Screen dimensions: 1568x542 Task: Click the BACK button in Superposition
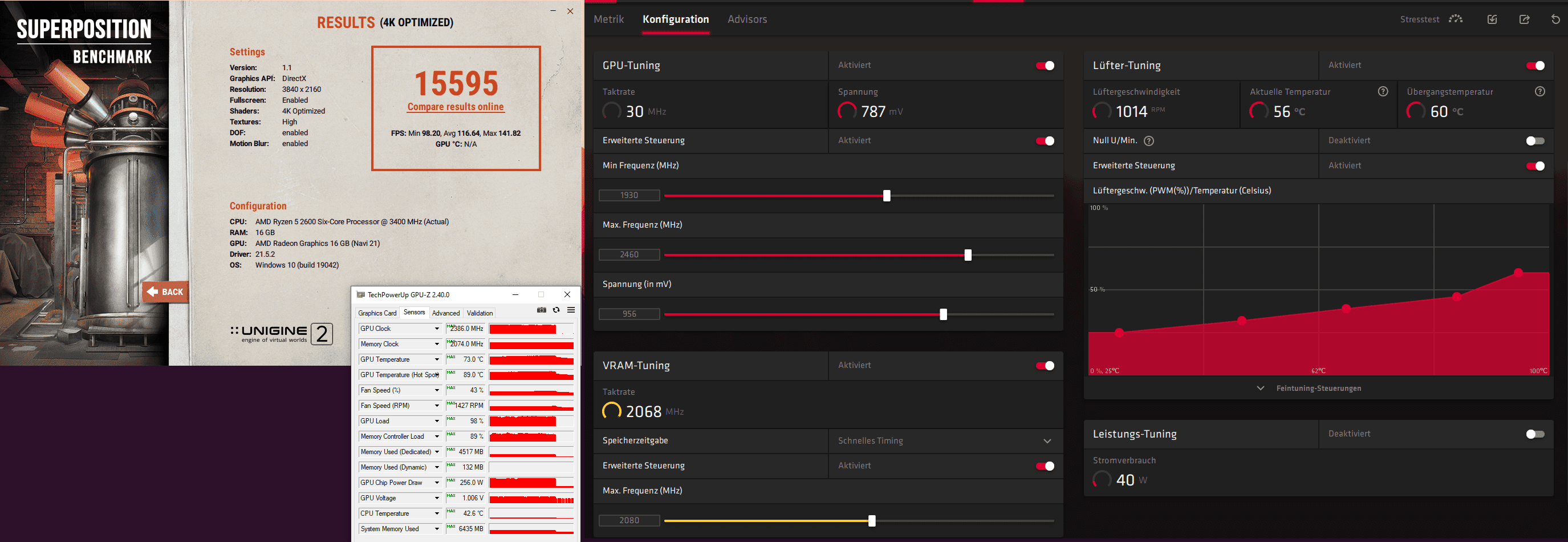coord(165,292)
